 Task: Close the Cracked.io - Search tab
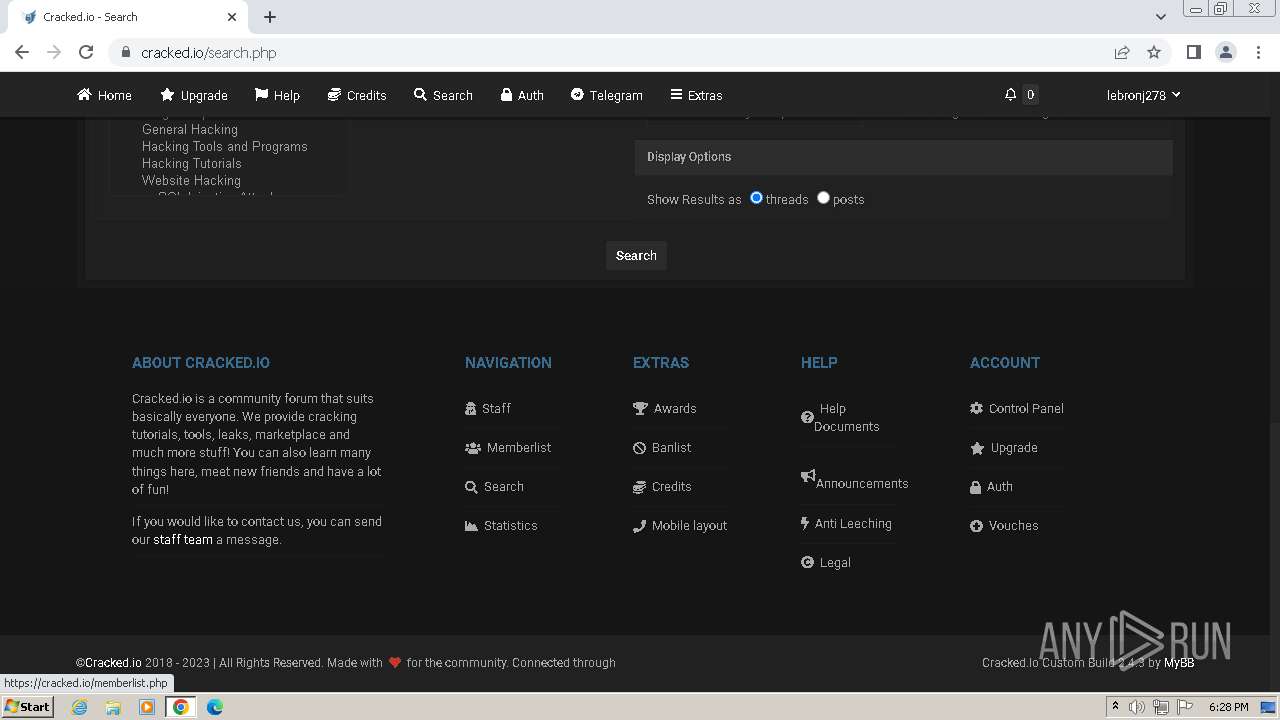pyautogui.click(x=232, y=17)
